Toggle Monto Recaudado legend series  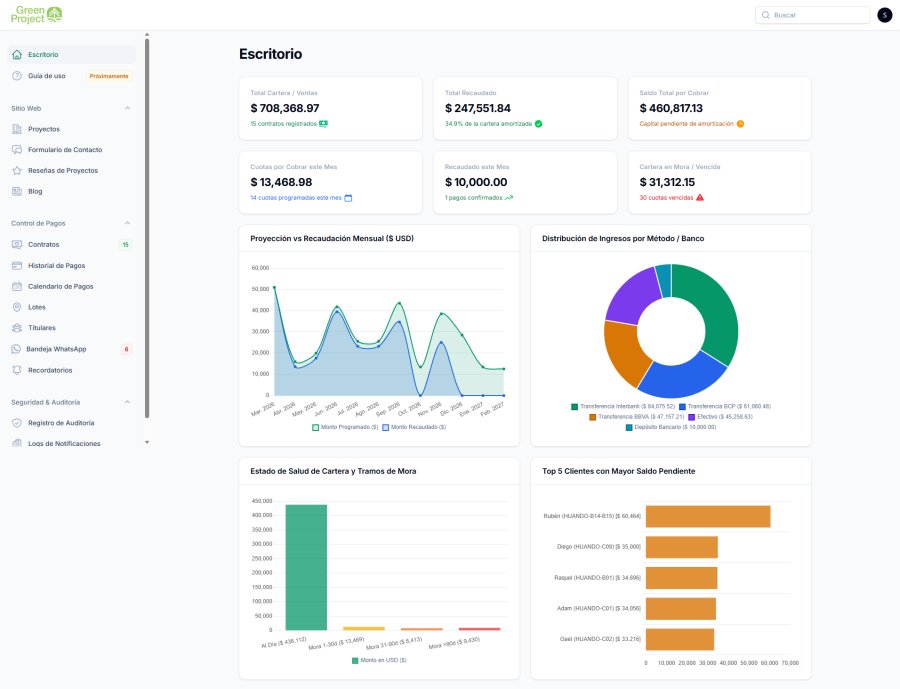point(414,427)
